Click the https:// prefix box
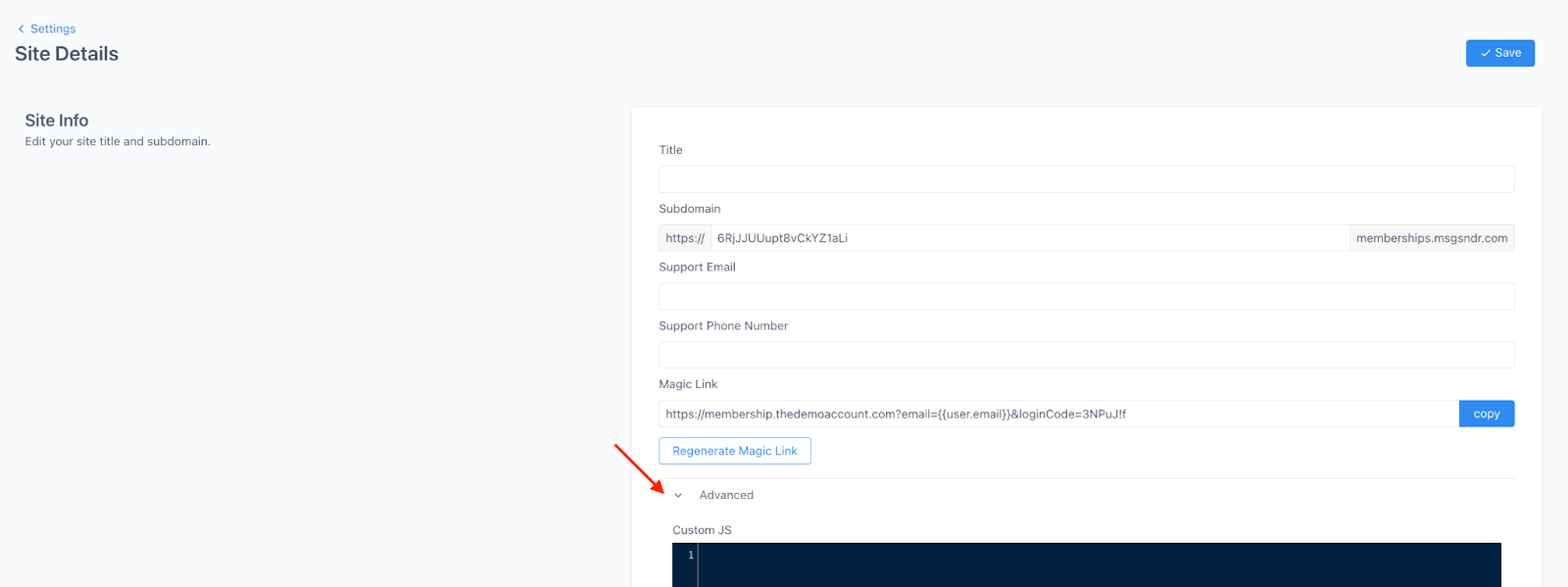This screenshot has width=1568, height=587. click(x=684, y=238)
